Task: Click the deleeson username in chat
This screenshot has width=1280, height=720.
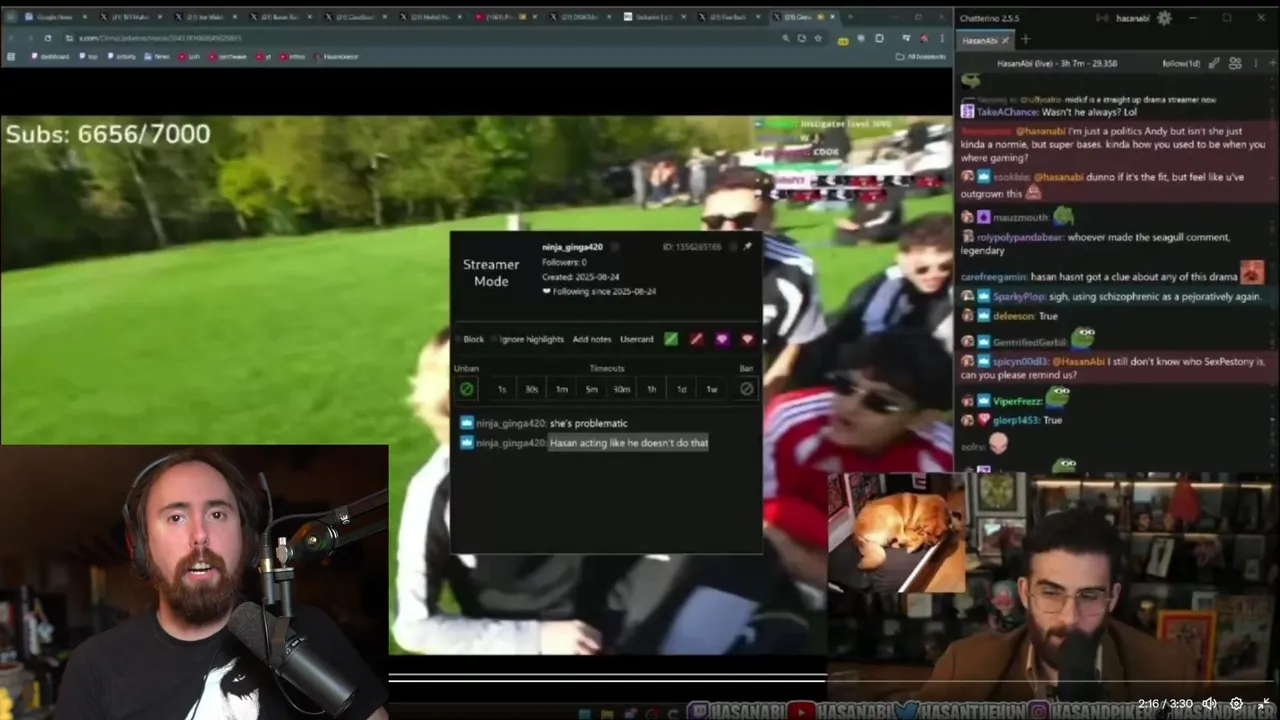Action: point(1013,316)
